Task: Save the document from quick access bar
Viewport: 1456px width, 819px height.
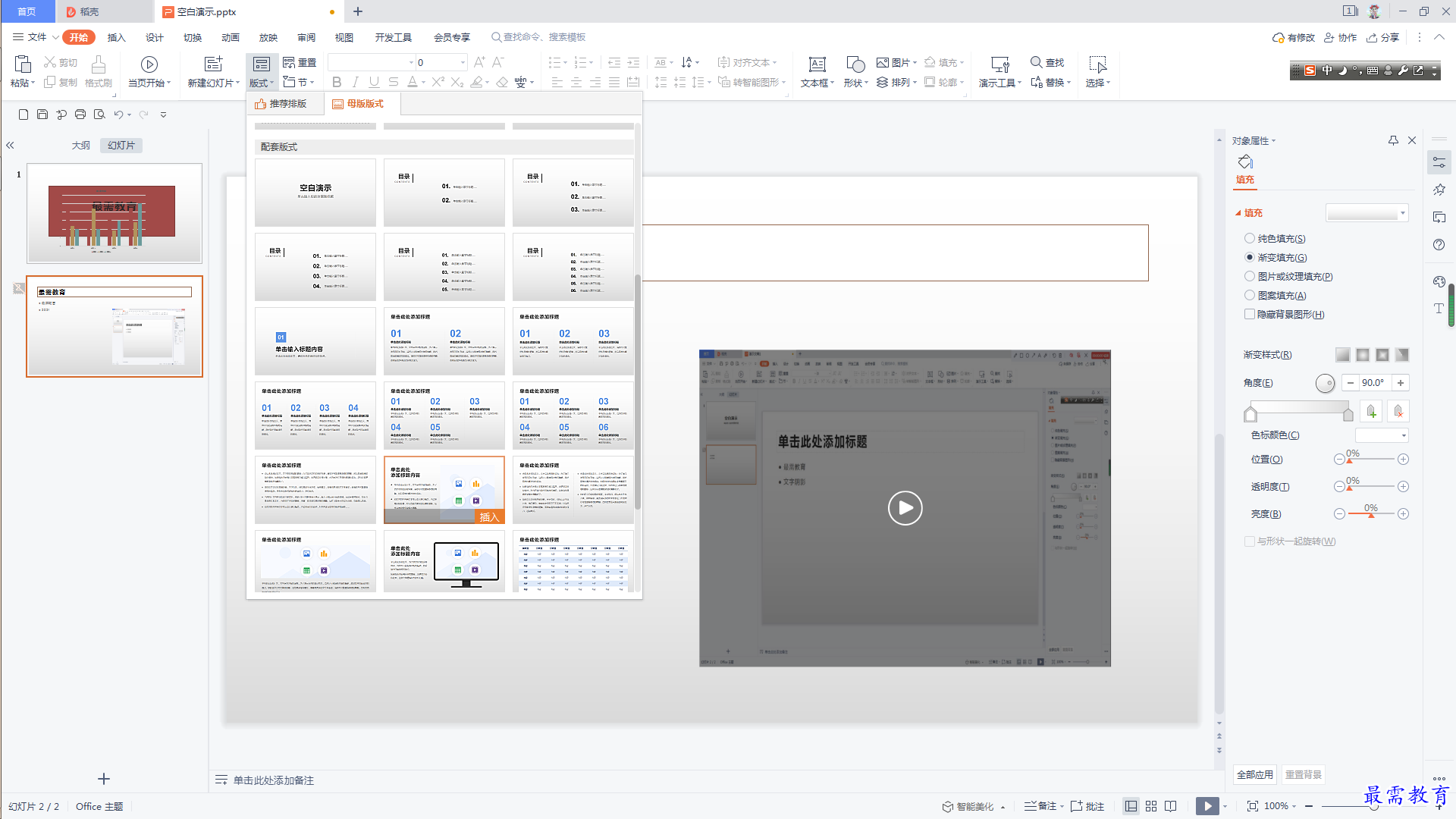Action: tap(42, 115)
